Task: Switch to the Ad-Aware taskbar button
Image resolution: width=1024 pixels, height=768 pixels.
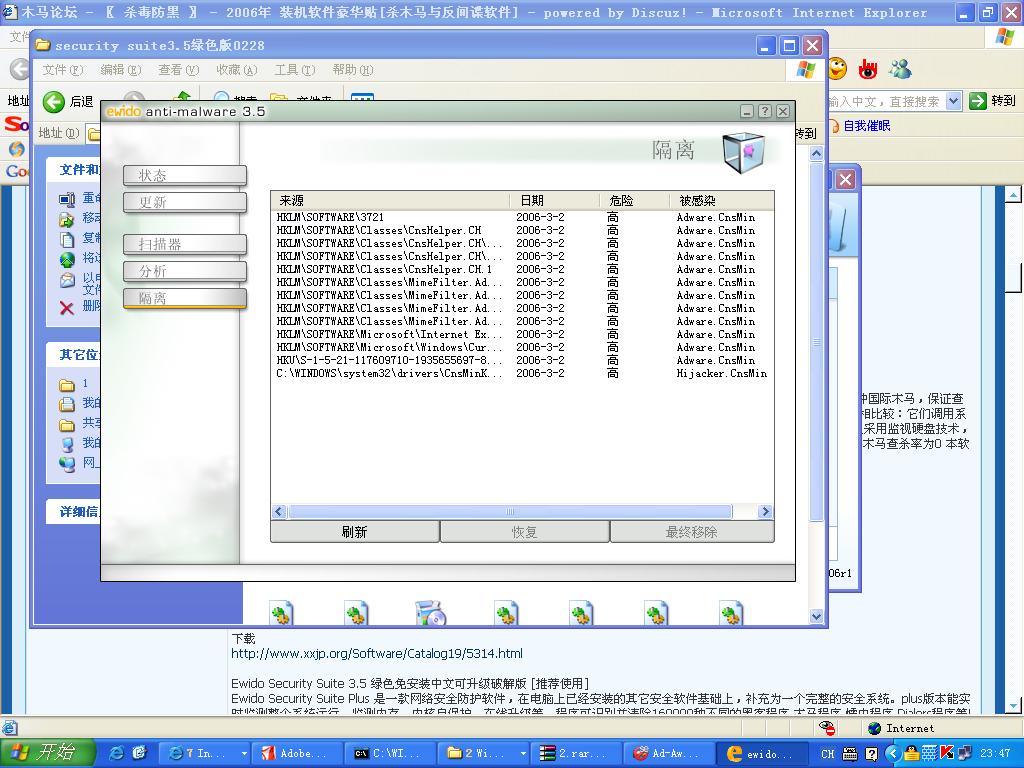Action: (x=669, y=753)
